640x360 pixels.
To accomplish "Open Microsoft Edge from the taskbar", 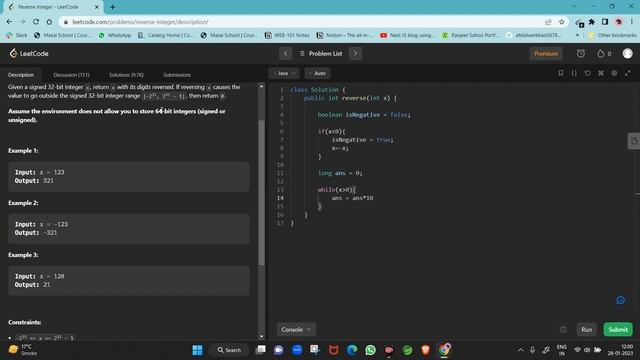I will point(352,350).
